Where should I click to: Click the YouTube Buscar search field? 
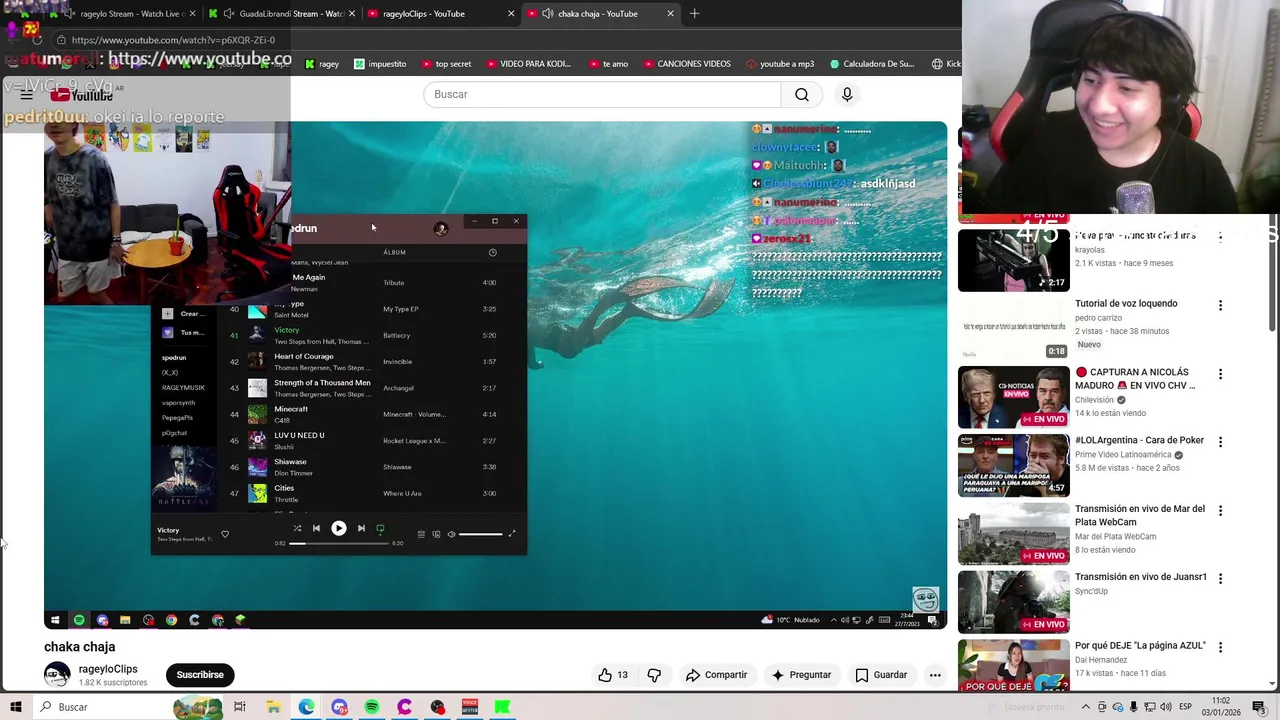pyautogui.click(x=602, y=94)
